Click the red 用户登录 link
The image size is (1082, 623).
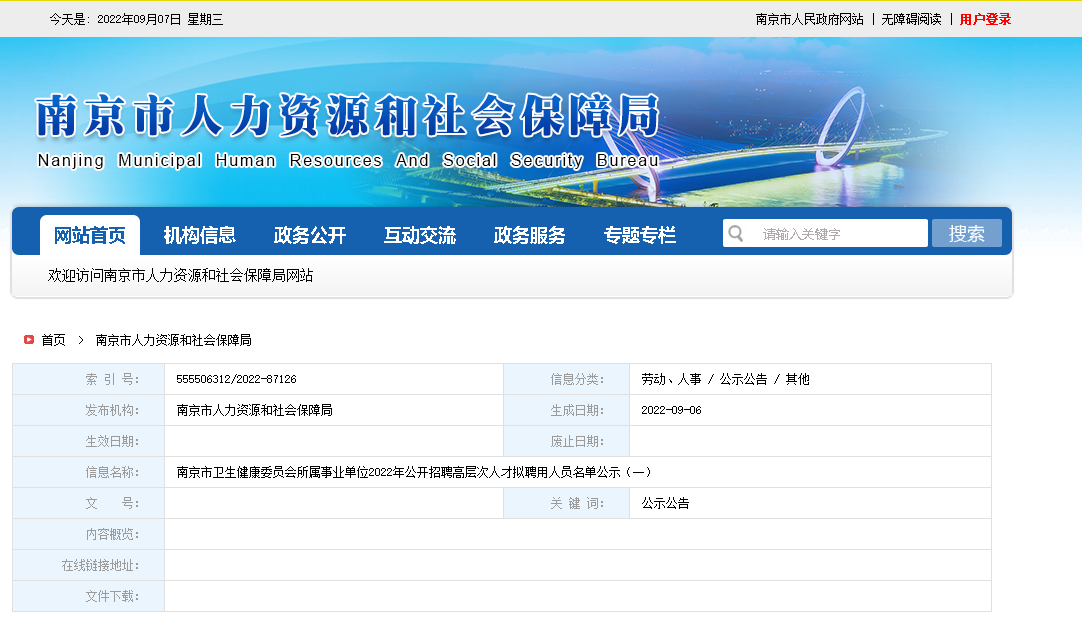click(985, 19)
